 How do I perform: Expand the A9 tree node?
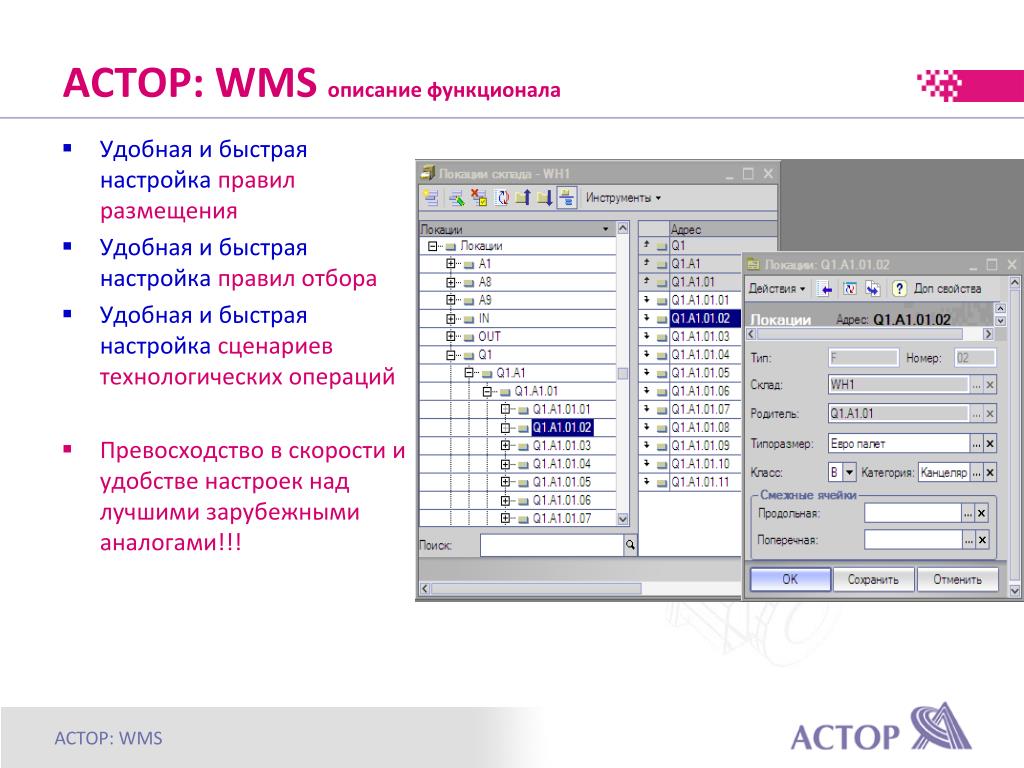(x=451, y=300)
